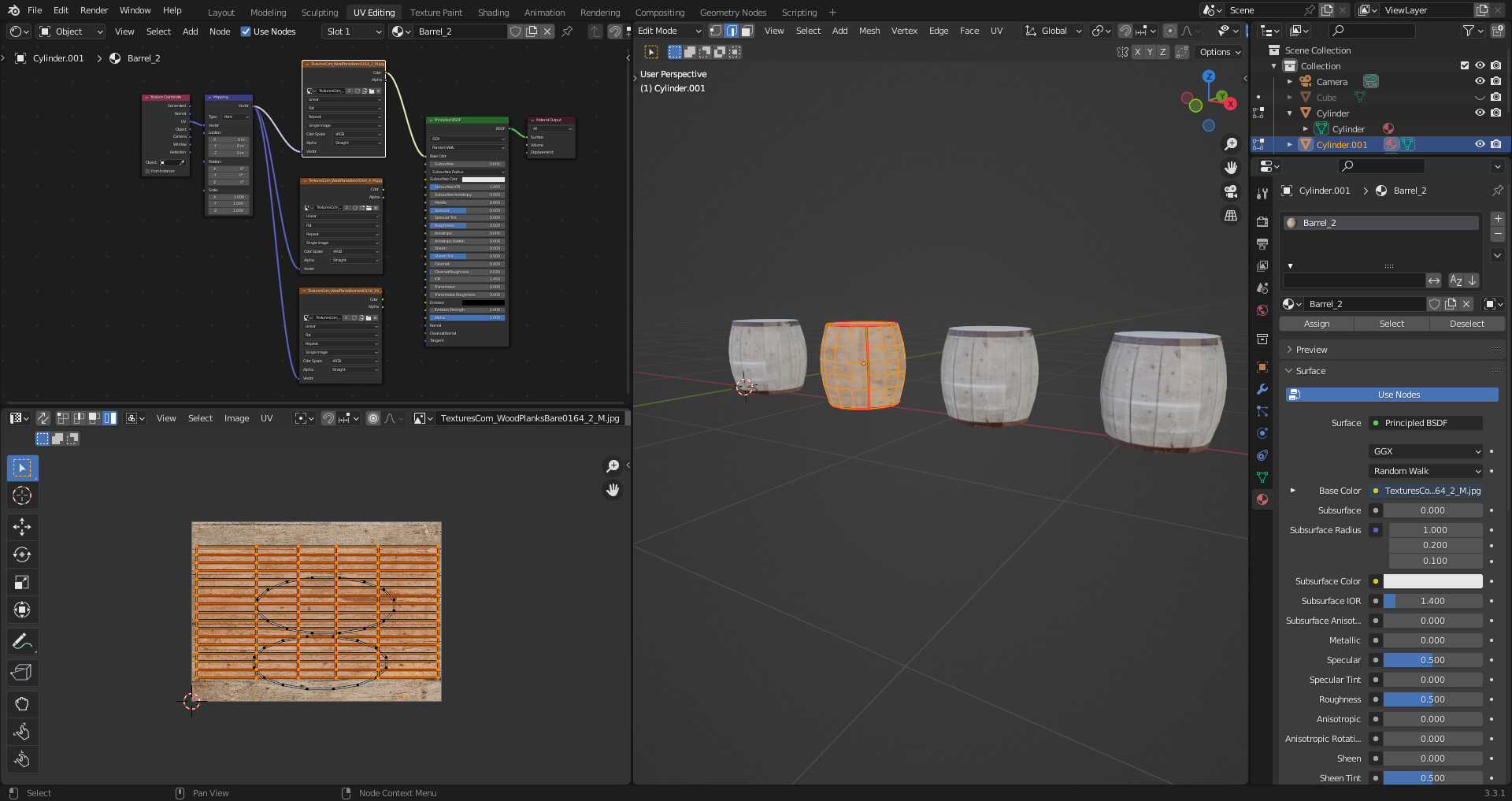Switch the viewport camera view using the camera icon

click(1230, 191)
